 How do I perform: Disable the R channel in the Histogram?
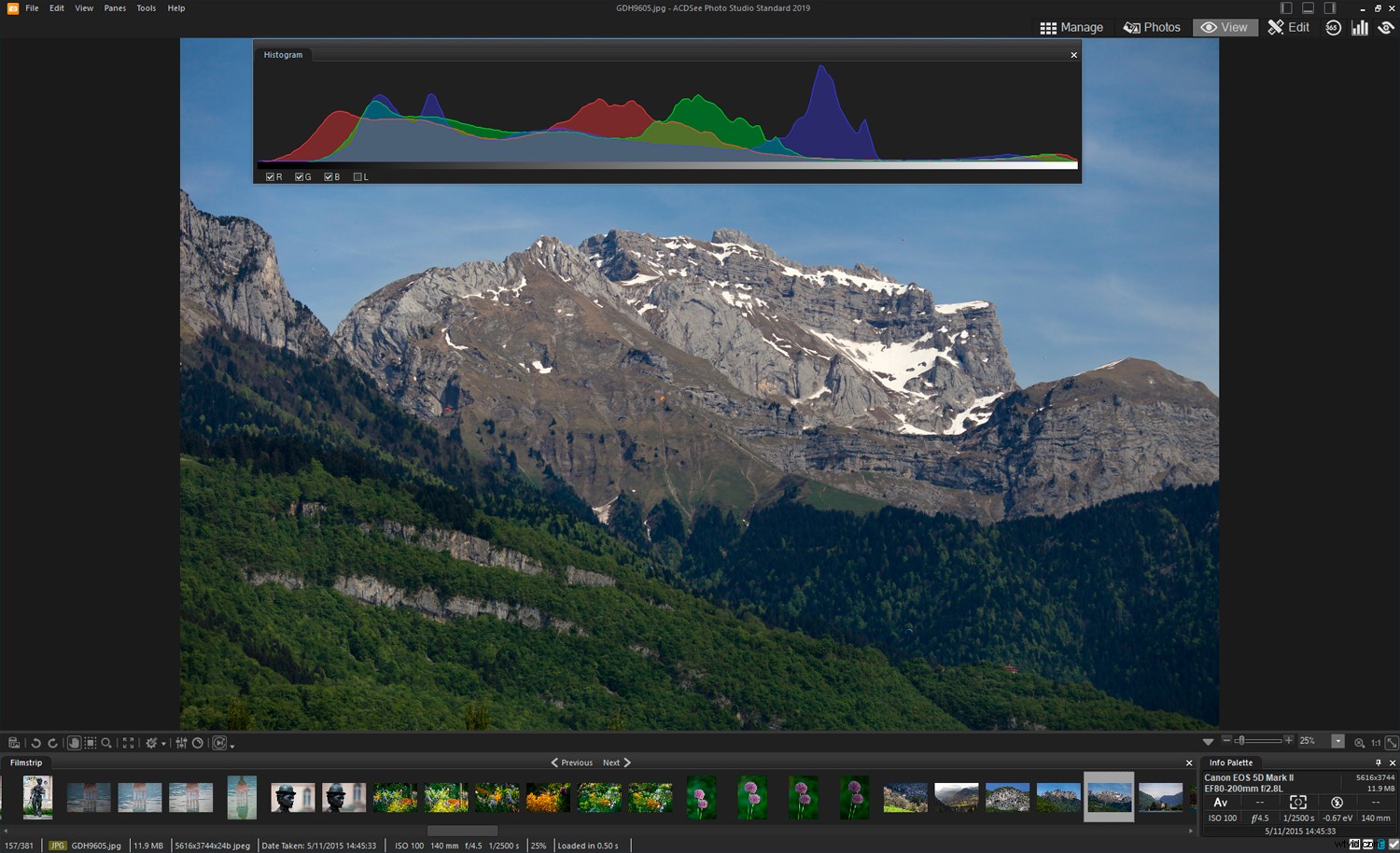pyautogui.click(x=272, y=175)
